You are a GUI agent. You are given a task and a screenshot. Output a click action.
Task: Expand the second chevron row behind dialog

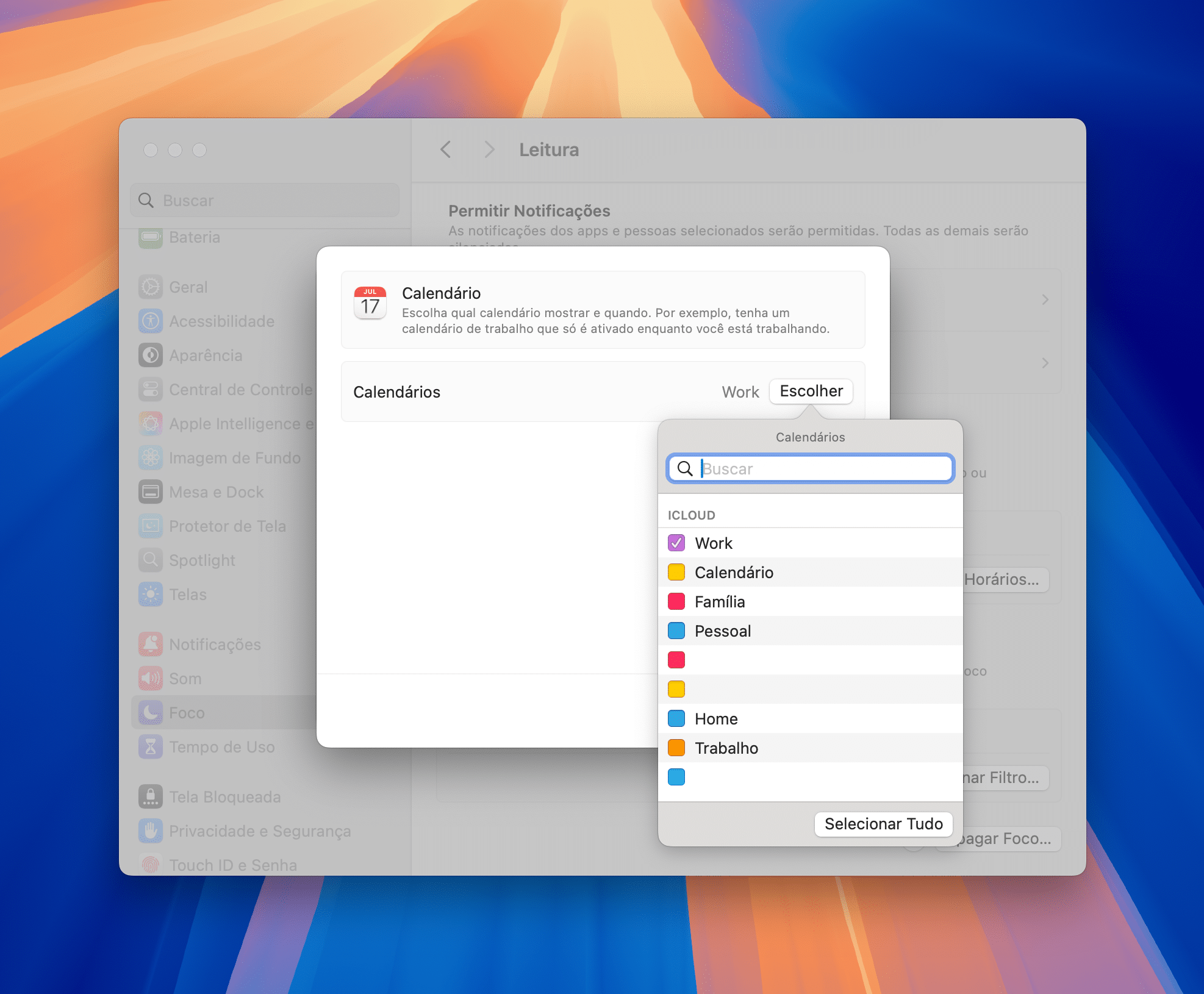click(x=1045, y=363)
